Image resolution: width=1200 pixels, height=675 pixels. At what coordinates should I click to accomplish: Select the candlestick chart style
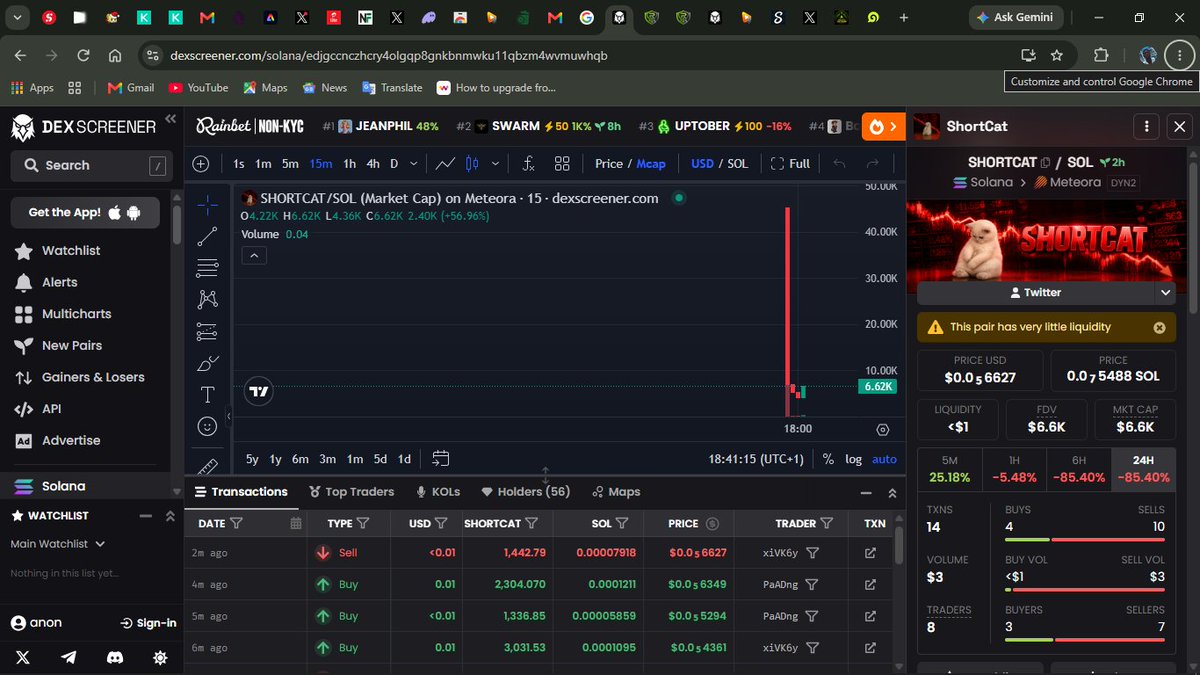(x=472, y=163)
